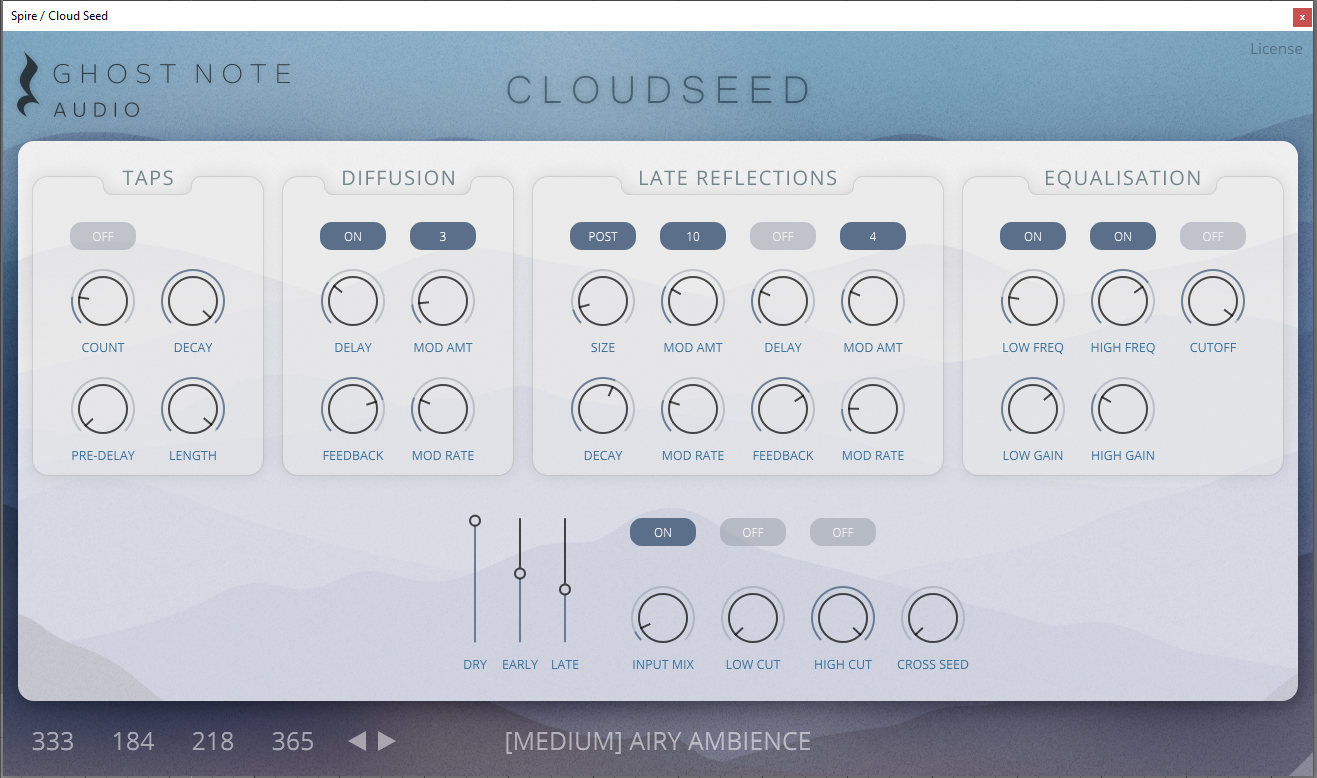Click the TAPS section heading
Screen dimensions: 1317x778
148,178
